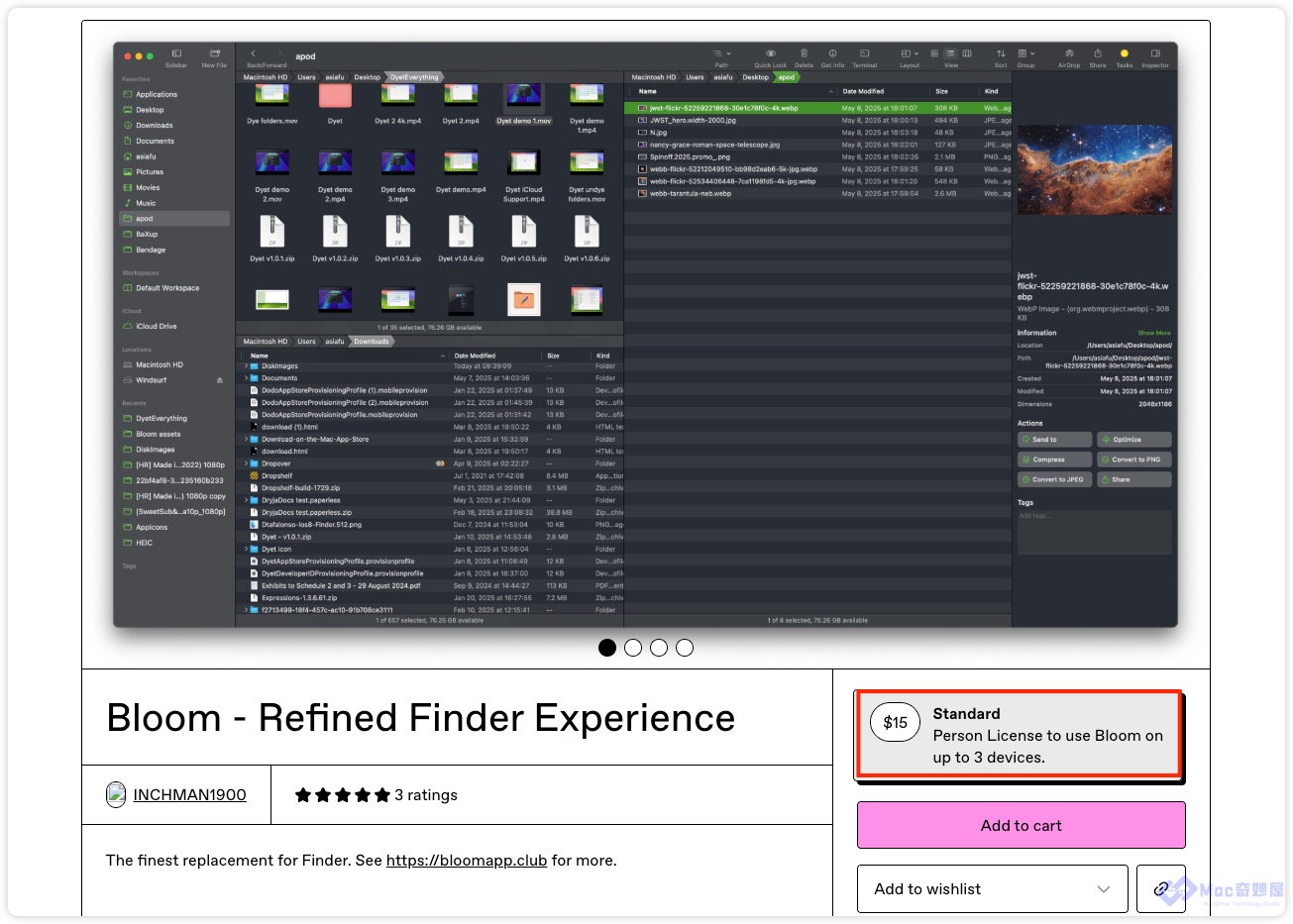Click the Convert to PNG button
This screenshot has width=1293, height=924.
point(1133,460)
